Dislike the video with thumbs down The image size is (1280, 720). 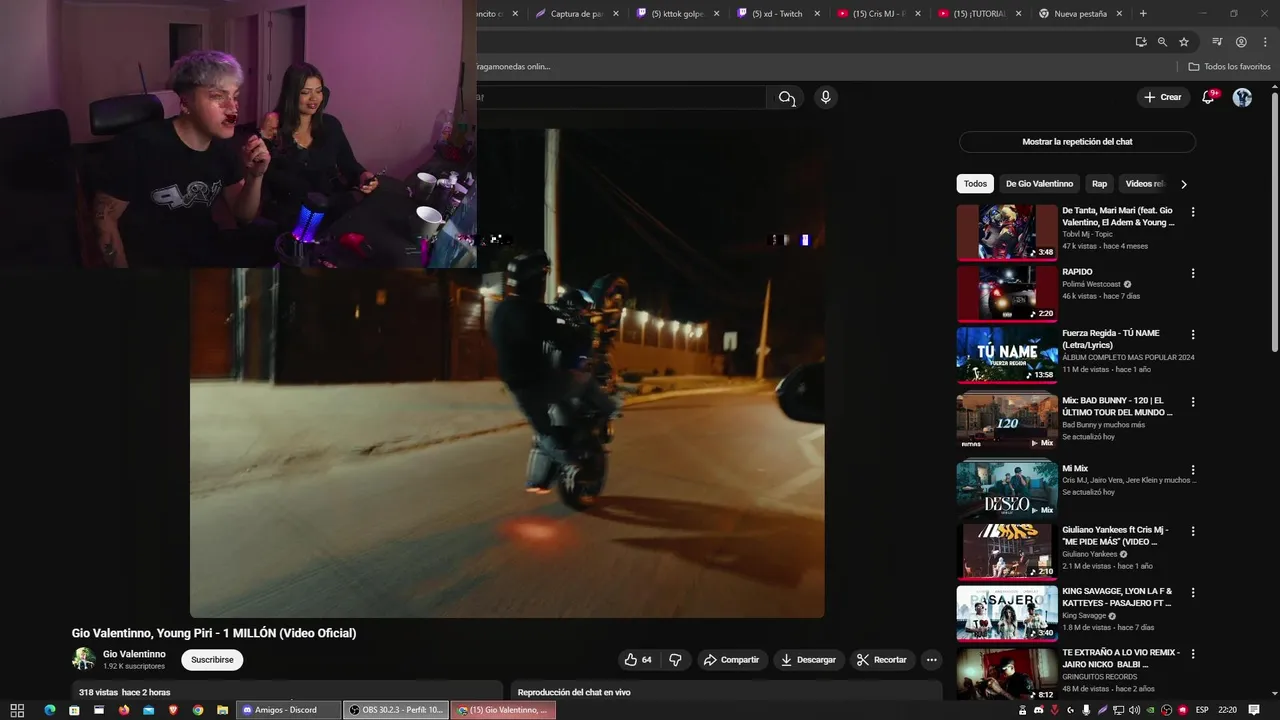click(675, 660)
